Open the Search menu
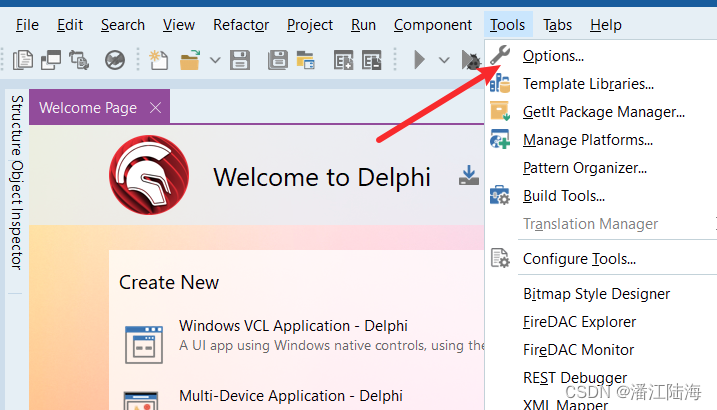This screenshot has width=717, height=410. [x=123, y=25]
